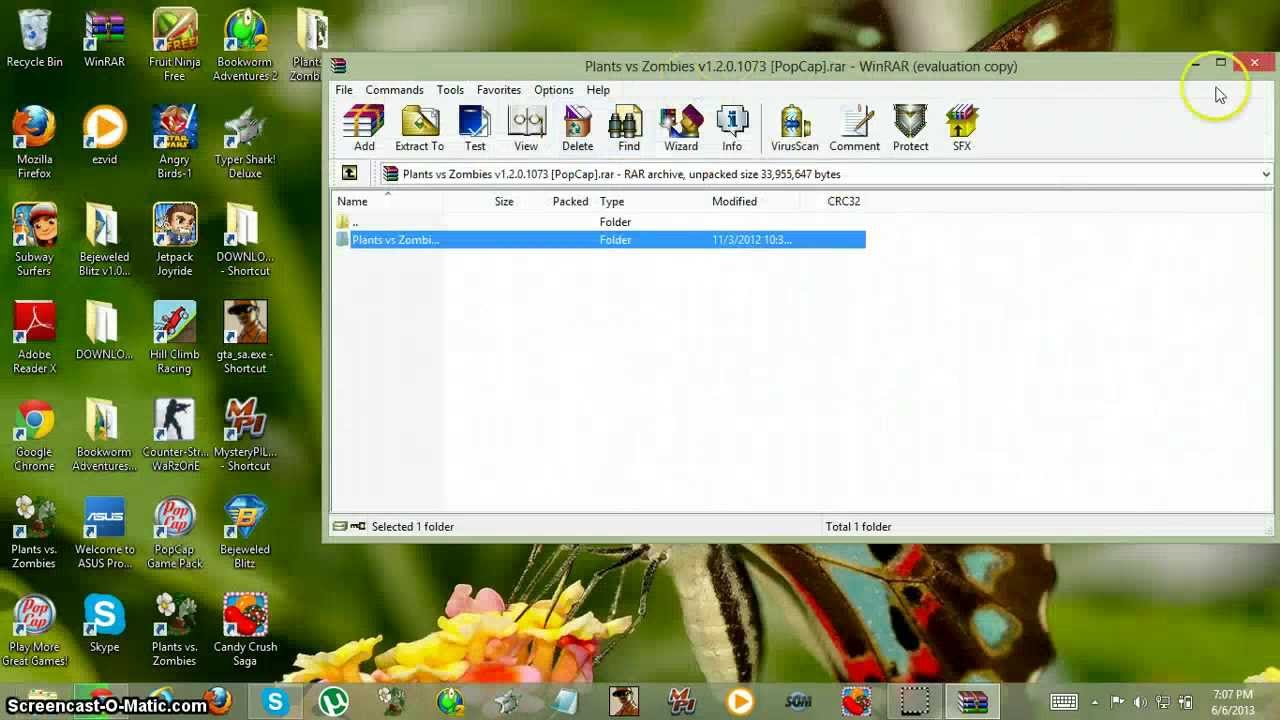This screenshot has height=720, width=1280.
Task: Click the drive icon in WinRAR status bar
Action: point(341,526)
